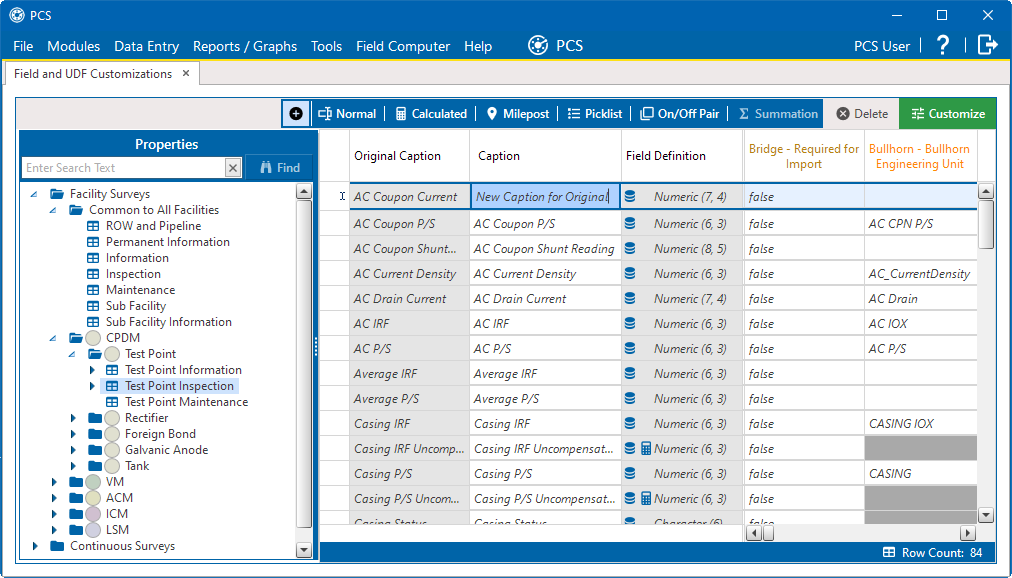Open the Field Computer menu

pos(403,46)
